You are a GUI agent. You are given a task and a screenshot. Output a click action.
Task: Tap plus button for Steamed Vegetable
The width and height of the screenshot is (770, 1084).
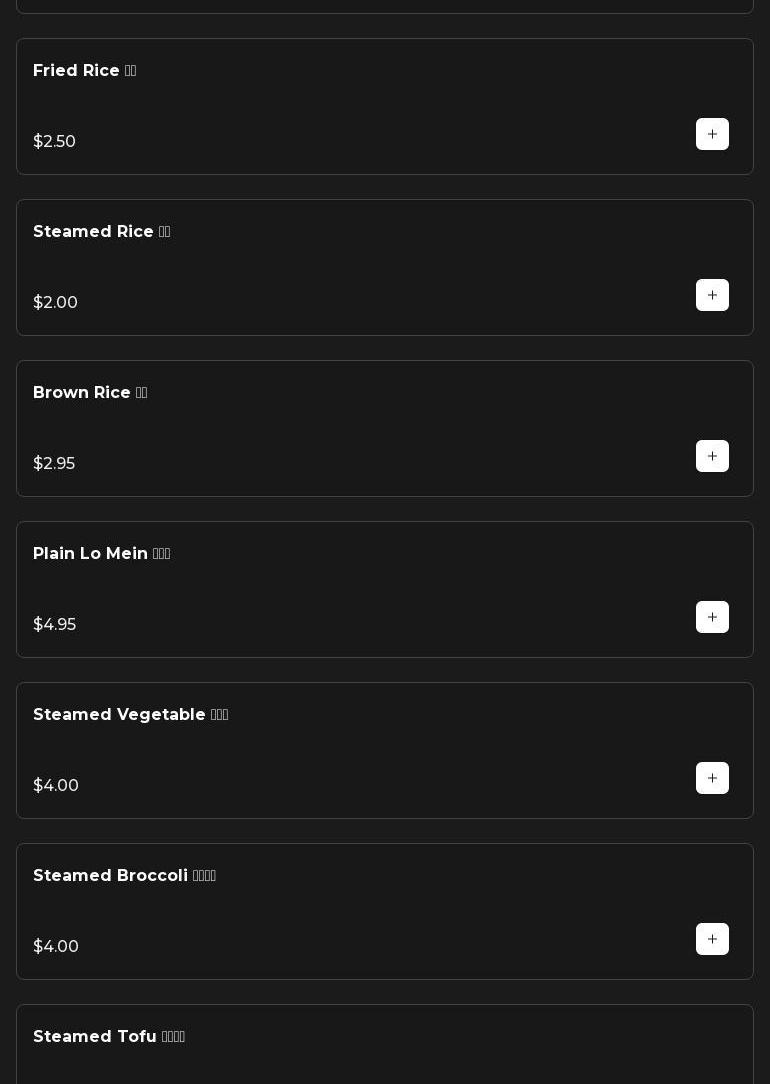[x=712, y=778]
